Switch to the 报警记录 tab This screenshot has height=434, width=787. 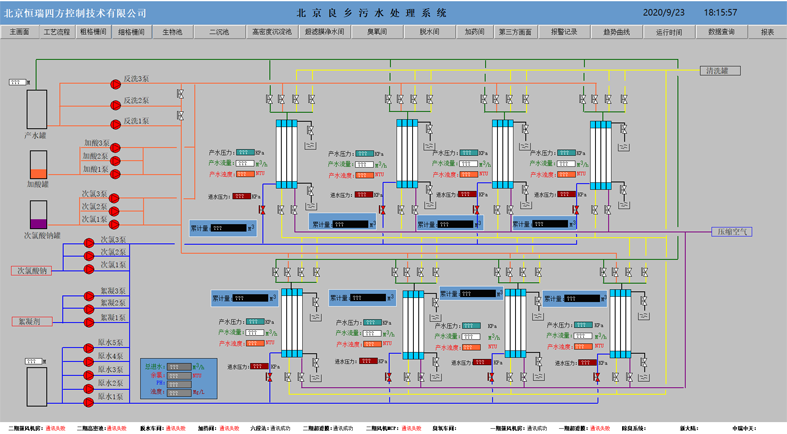tap(564, 32)
